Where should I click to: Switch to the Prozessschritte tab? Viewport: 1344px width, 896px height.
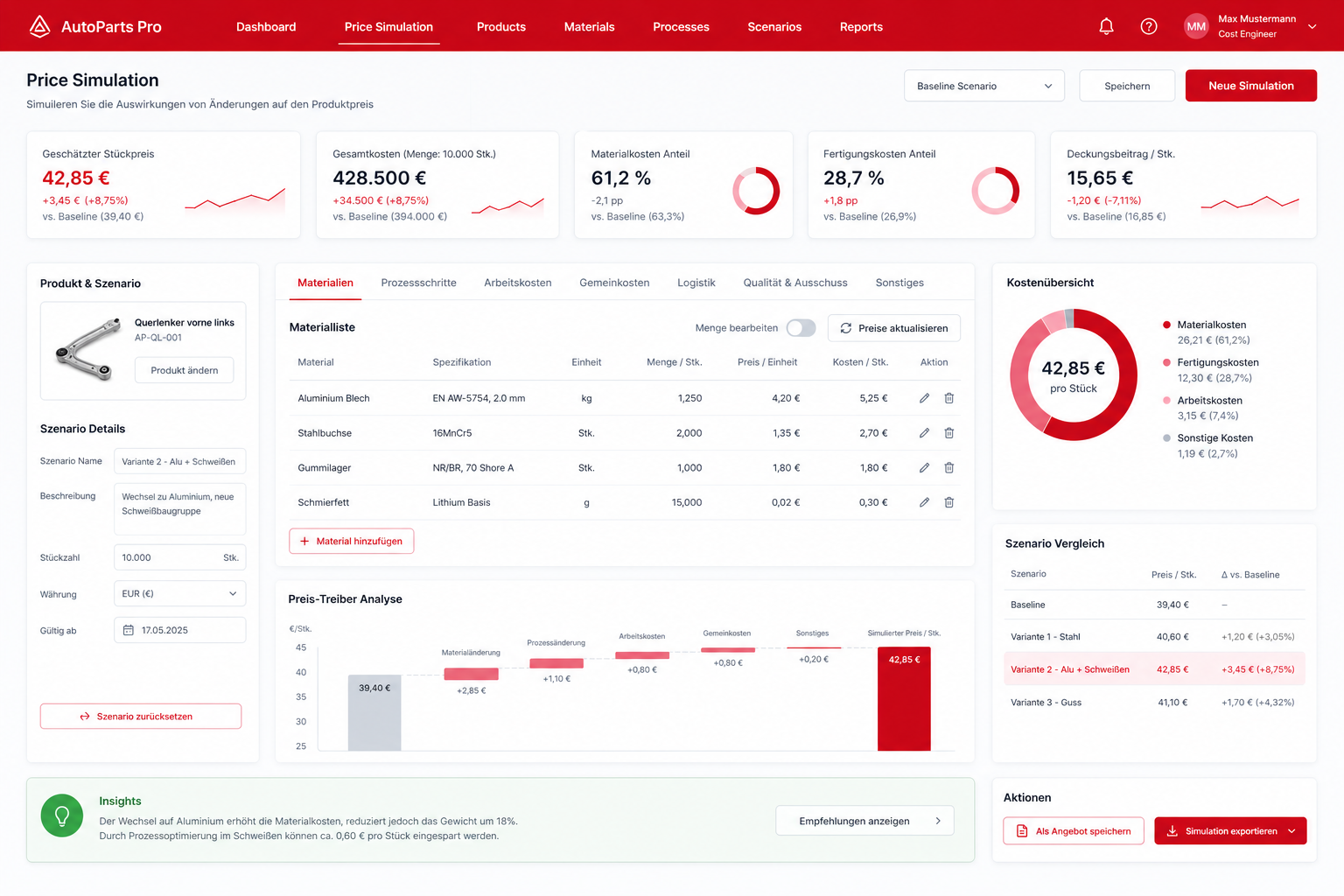pos(418,283)
